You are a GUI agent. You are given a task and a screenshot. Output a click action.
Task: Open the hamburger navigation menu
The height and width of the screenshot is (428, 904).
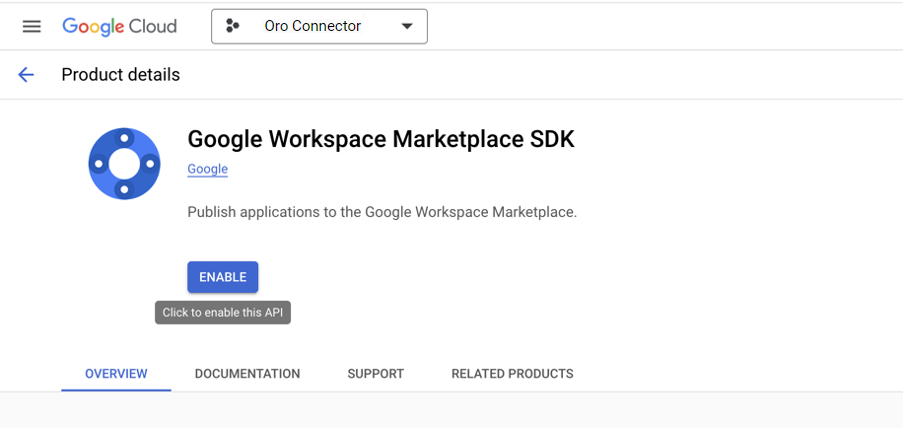tap(31, 27)
